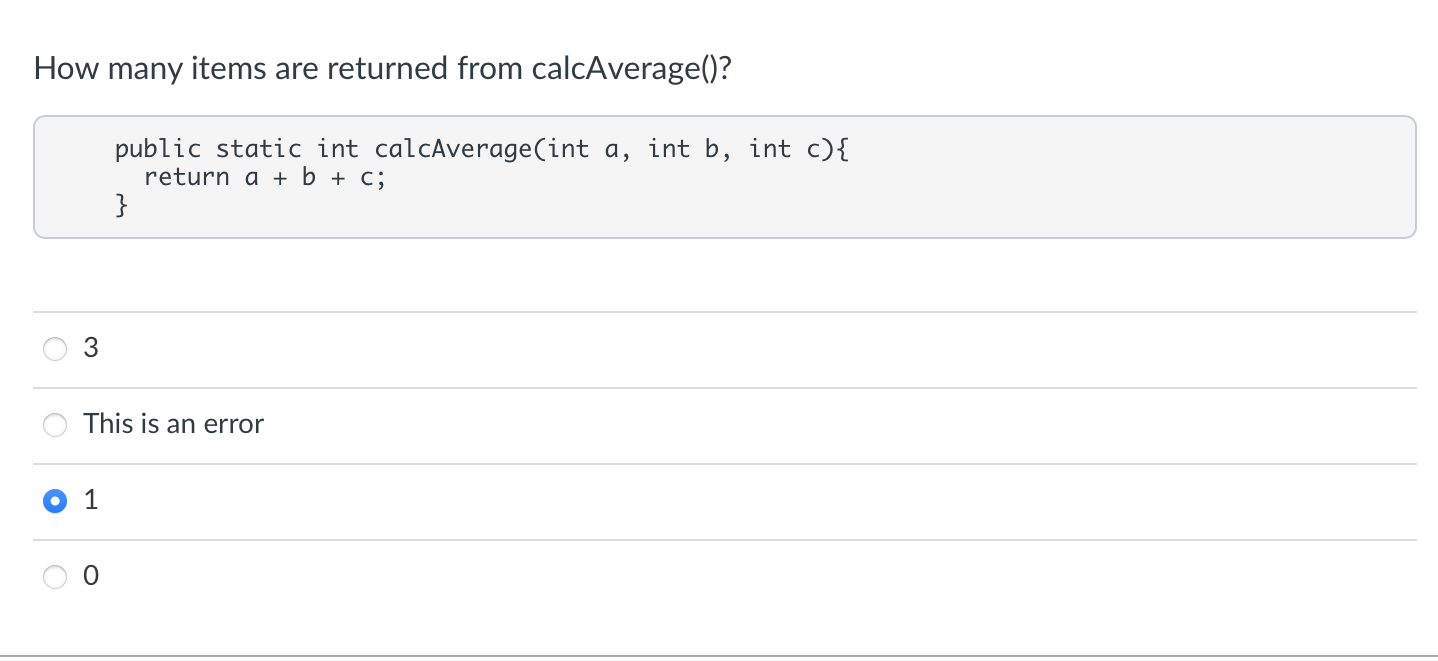Click the "int a" parameter in the code
Viewport: 1438px width, 661px height.
coord(584,149)
